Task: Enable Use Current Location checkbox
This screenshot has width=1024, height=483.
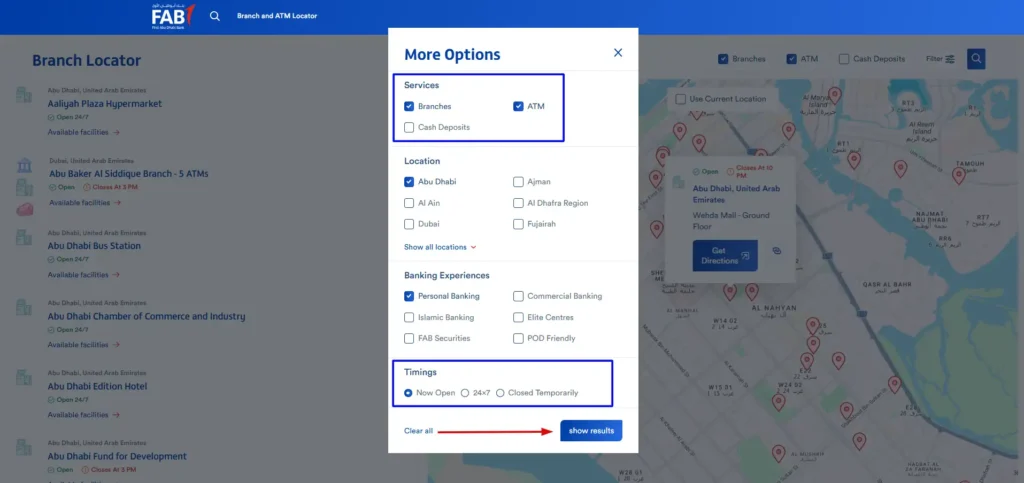Action: pyautogui.click(x=680, y=99)
